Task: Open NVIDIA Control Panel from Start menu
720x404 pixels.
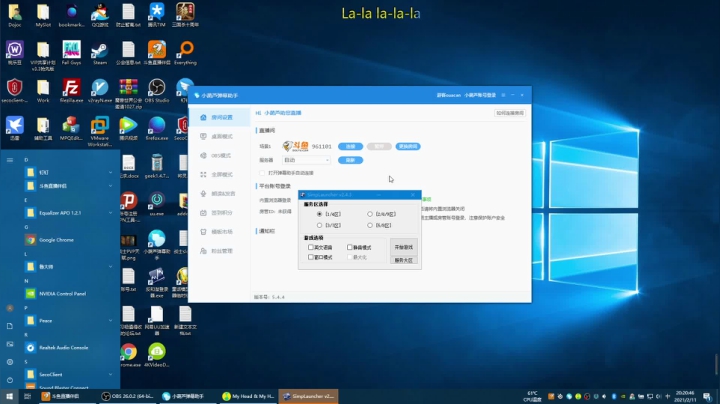Action: pos(68,294)
